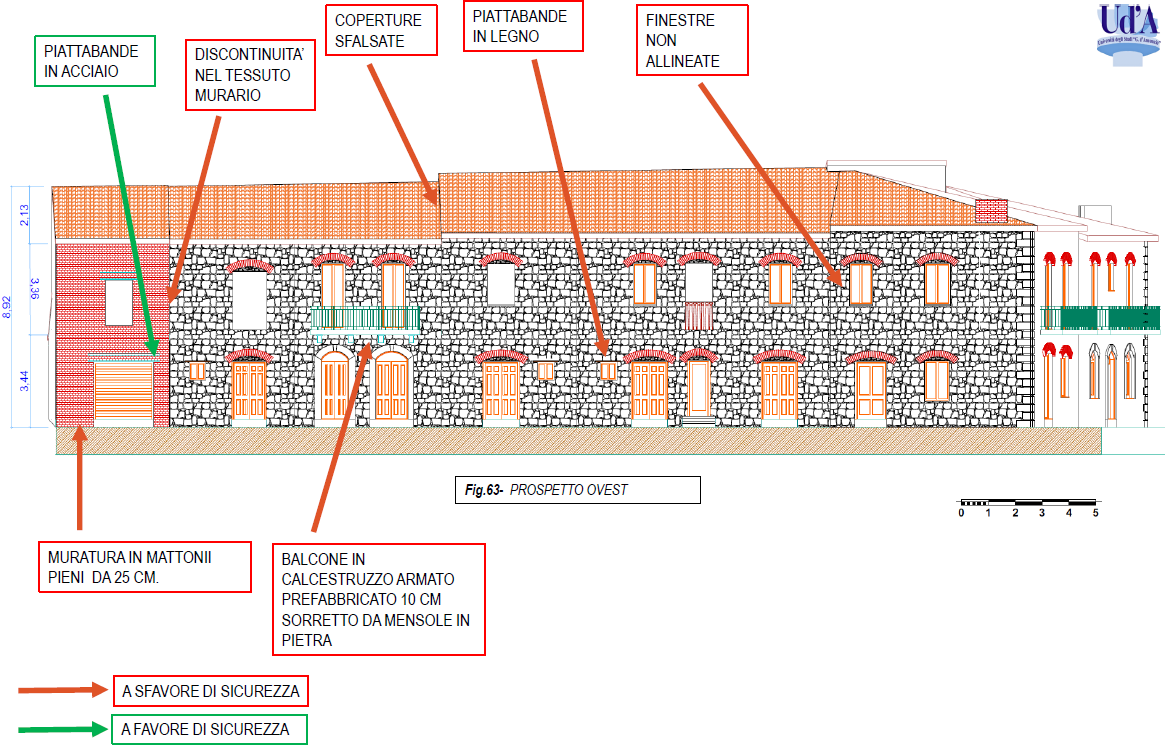
Task: Select the 'COPERTURE SFALSATE' label box
Action: [x=379, y=31]
